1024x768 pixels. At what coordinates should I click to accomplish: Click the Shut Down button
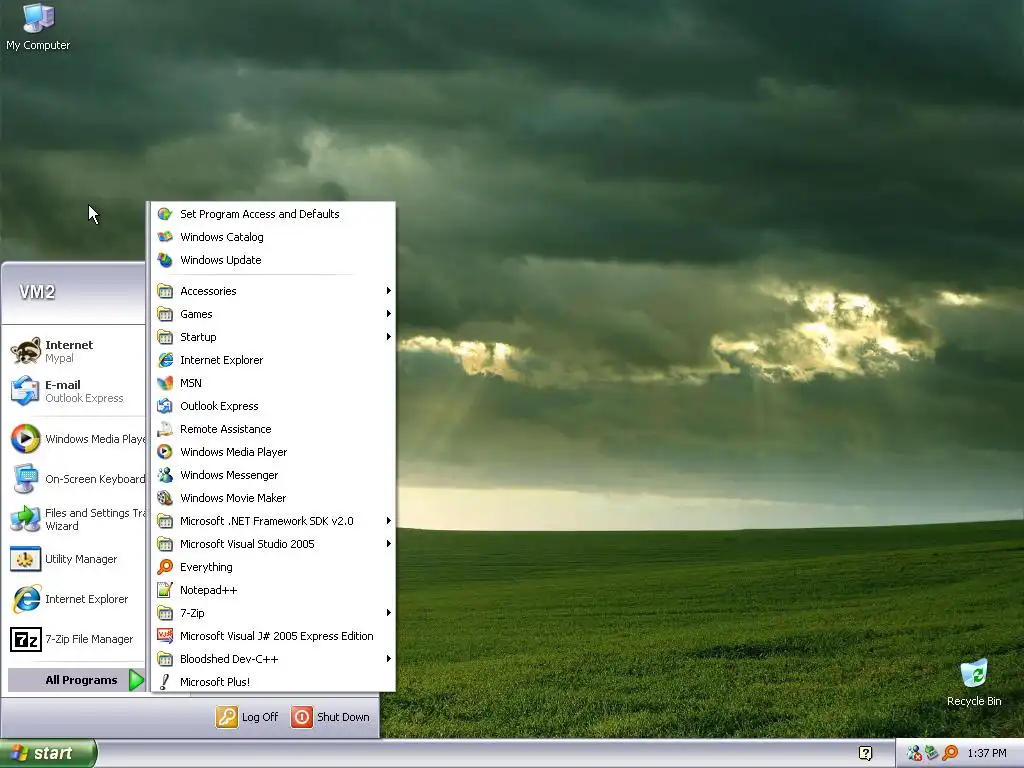click(330, 716)
